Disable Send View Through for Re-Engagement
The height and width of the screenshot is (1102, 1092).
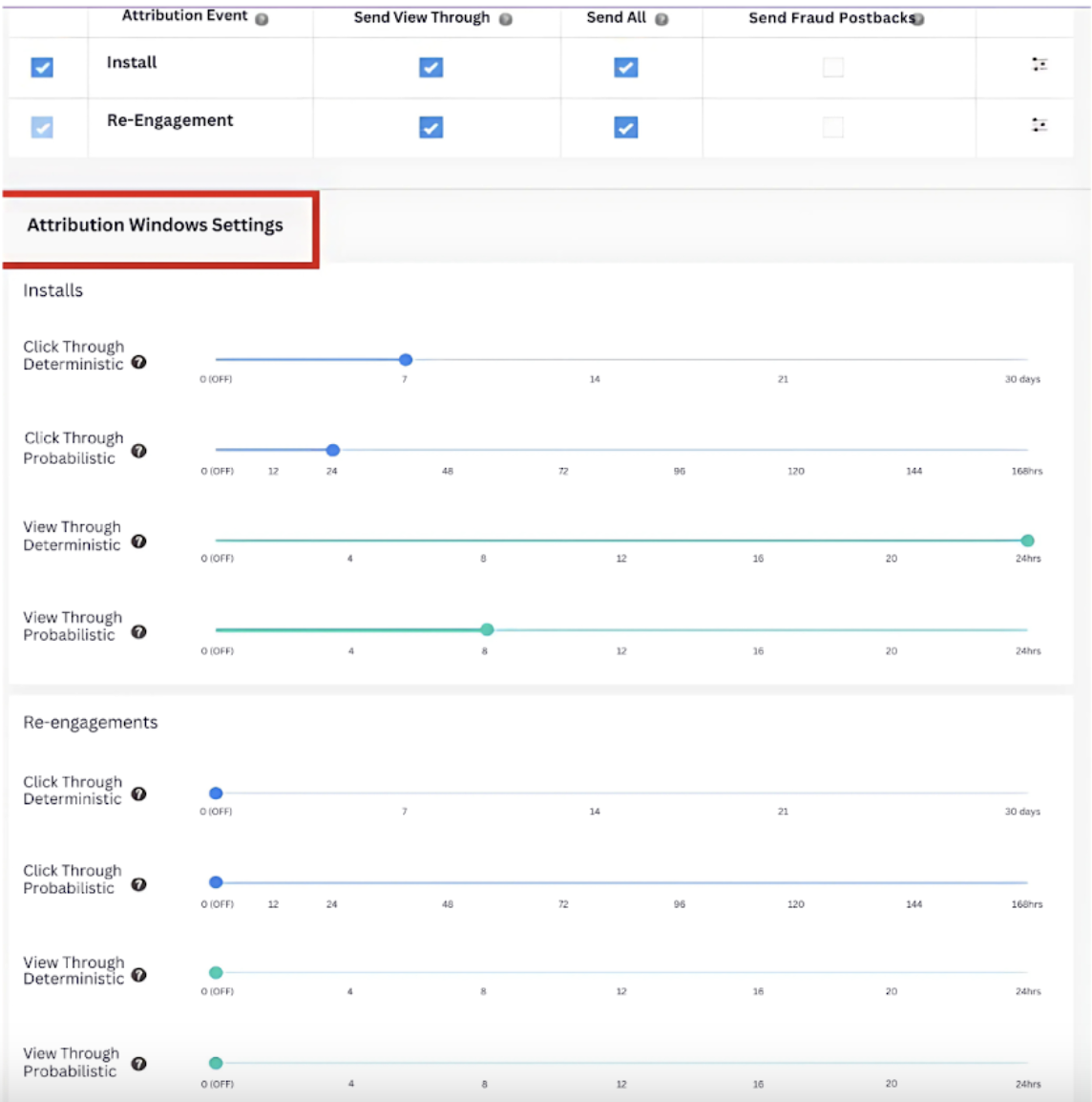(431, 127)
